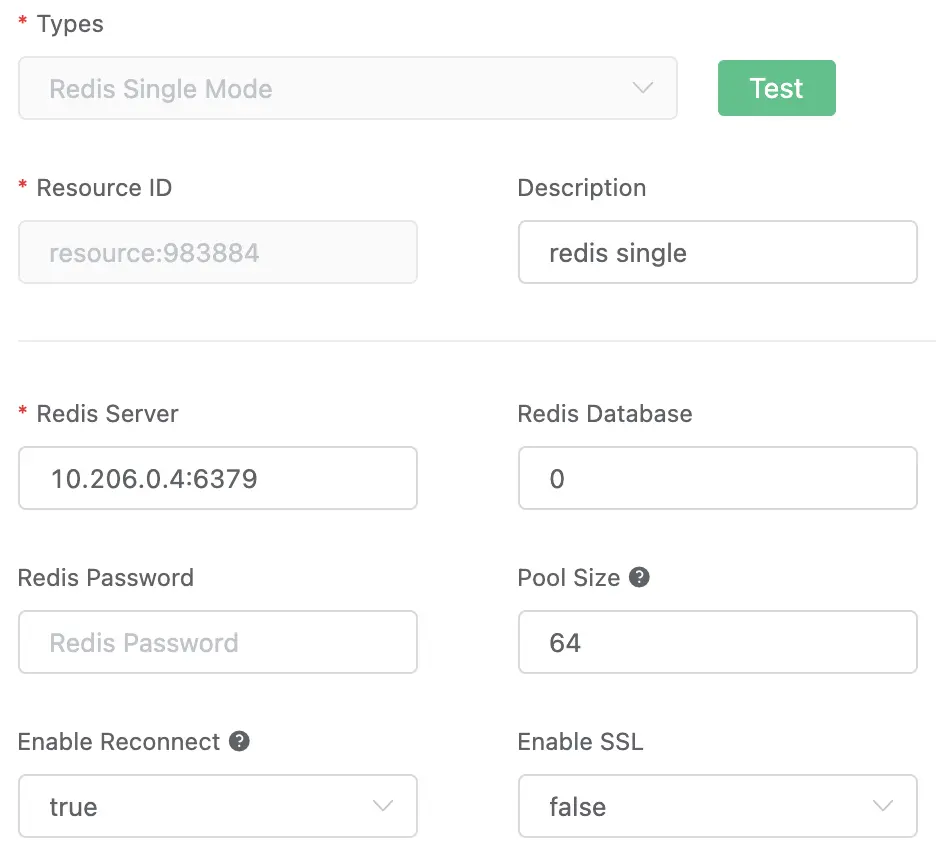Focus the Redis Server address field
Viewport: 936px width, 850px height.
(x=218, y=478)
